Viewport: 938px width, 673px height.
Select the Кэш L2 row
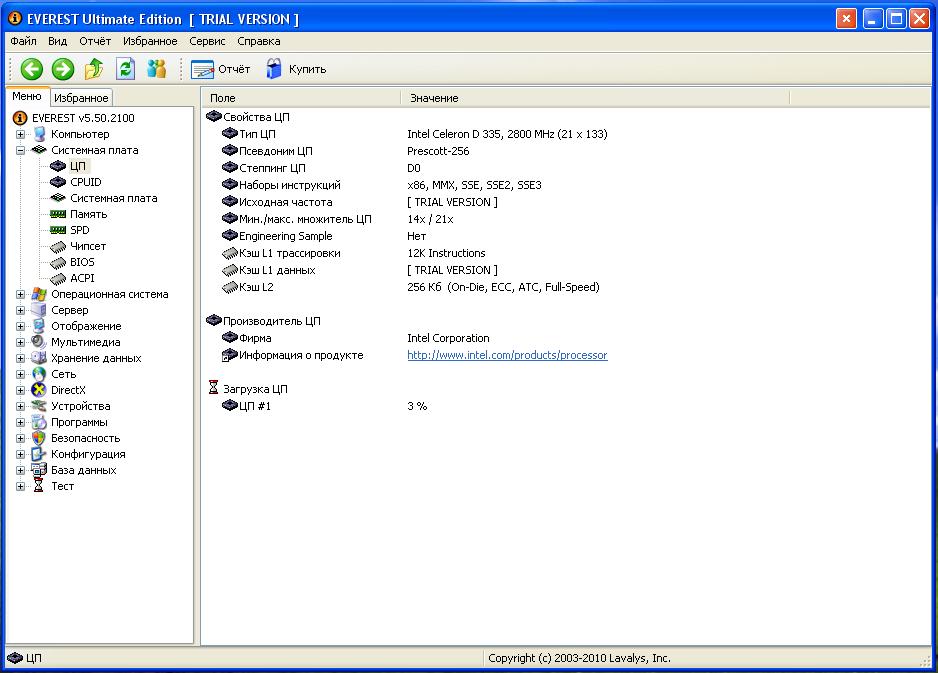566,287
